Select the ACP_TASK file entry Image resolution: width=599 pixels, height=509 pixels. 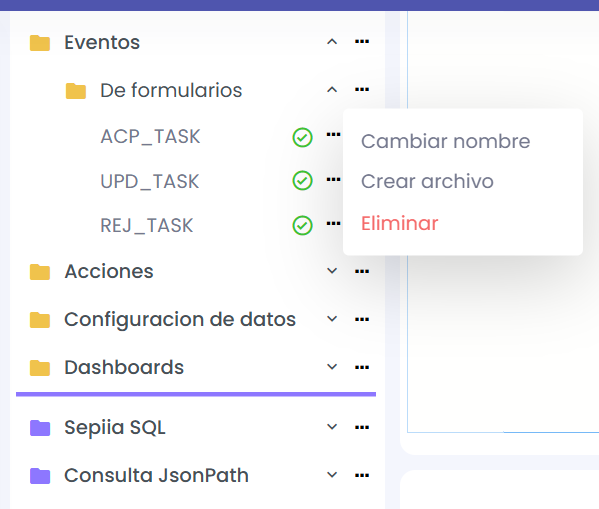point(150,137)
